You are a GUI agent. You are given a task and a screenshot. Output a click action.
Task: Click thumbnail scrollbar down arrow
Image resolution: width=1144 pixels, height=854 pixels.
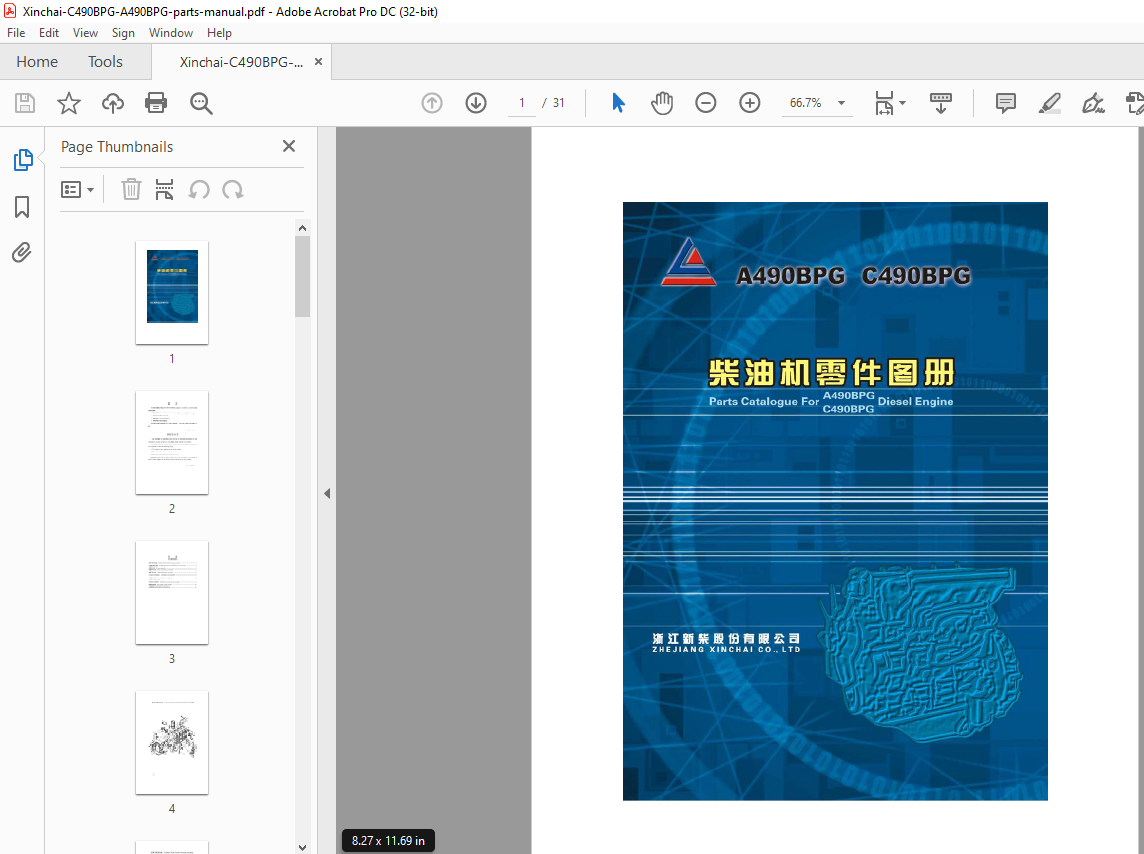[x=302, y=847]
